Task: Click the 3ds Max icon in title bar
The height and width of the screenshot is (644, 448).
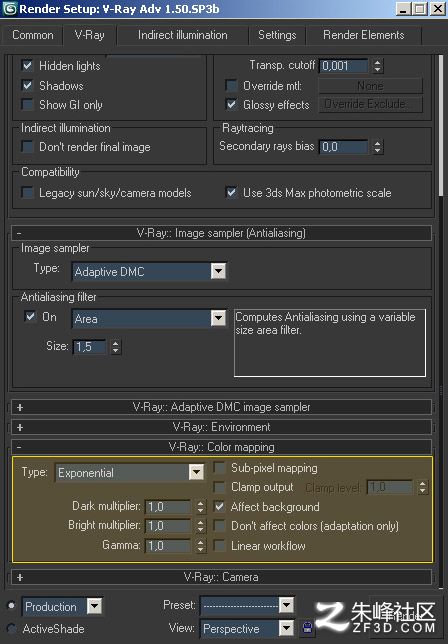Action: [9, 9]
